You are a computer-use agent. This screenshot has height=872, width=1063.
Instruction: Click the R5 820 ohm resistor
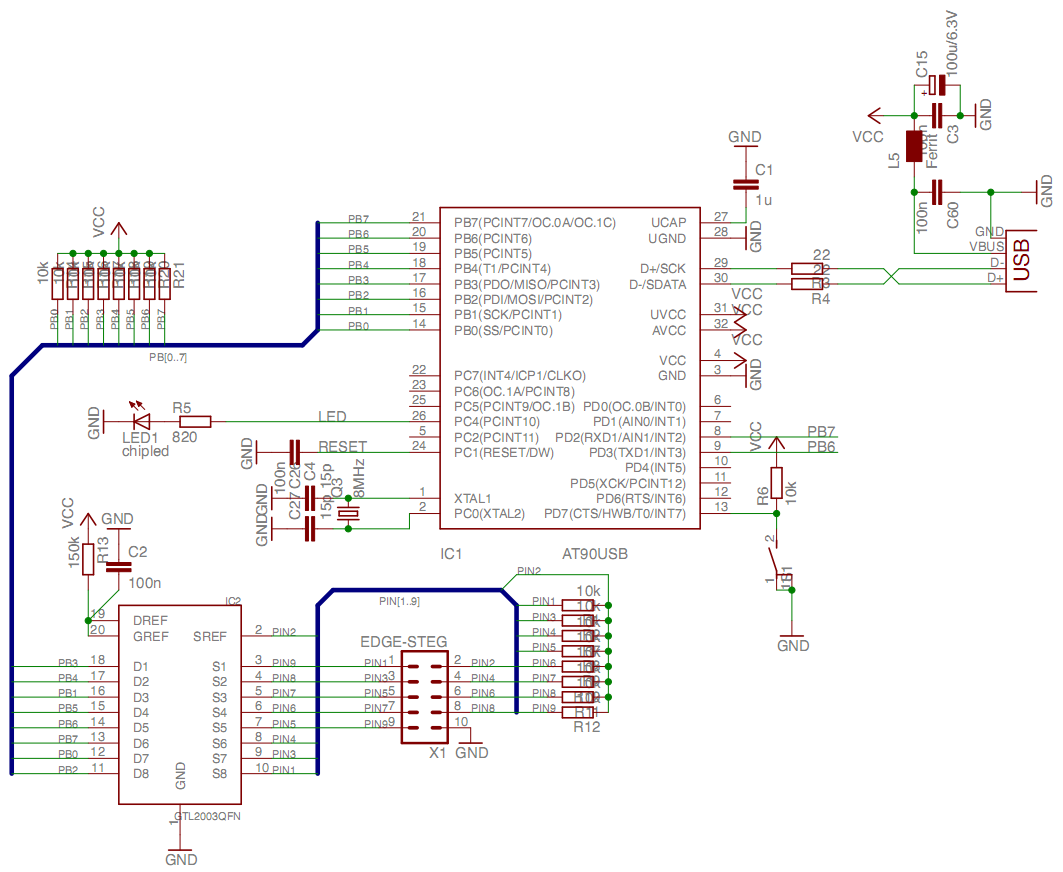click(188, 422)
